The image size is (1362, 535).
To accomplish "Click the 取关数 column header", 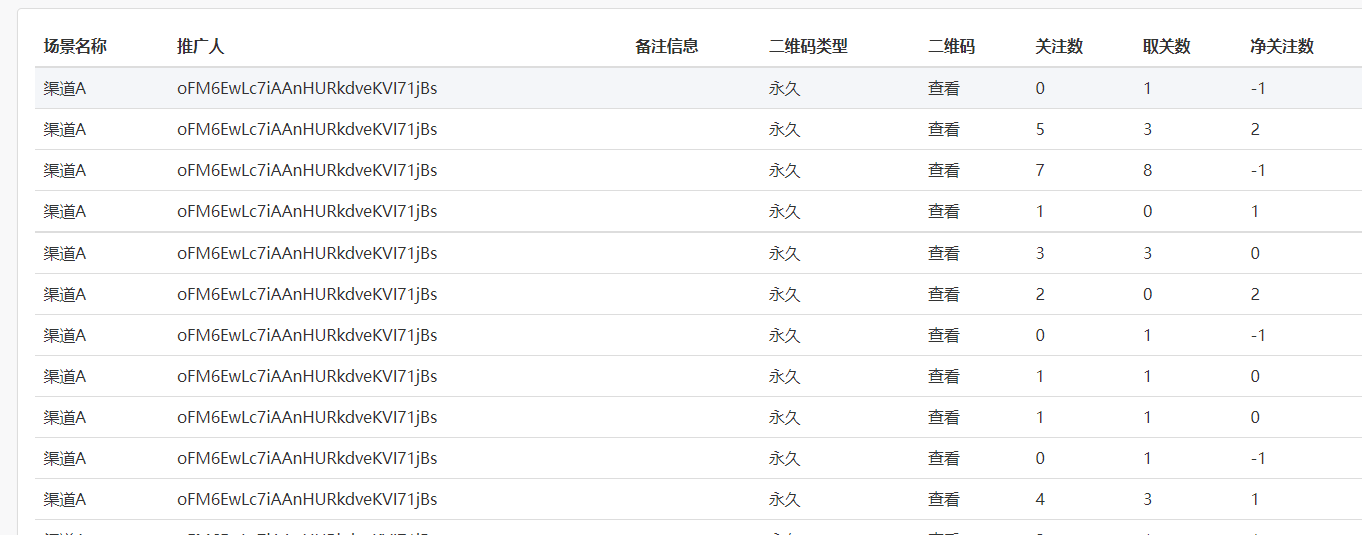I will pyautogui.click(x=1167, y=46).
